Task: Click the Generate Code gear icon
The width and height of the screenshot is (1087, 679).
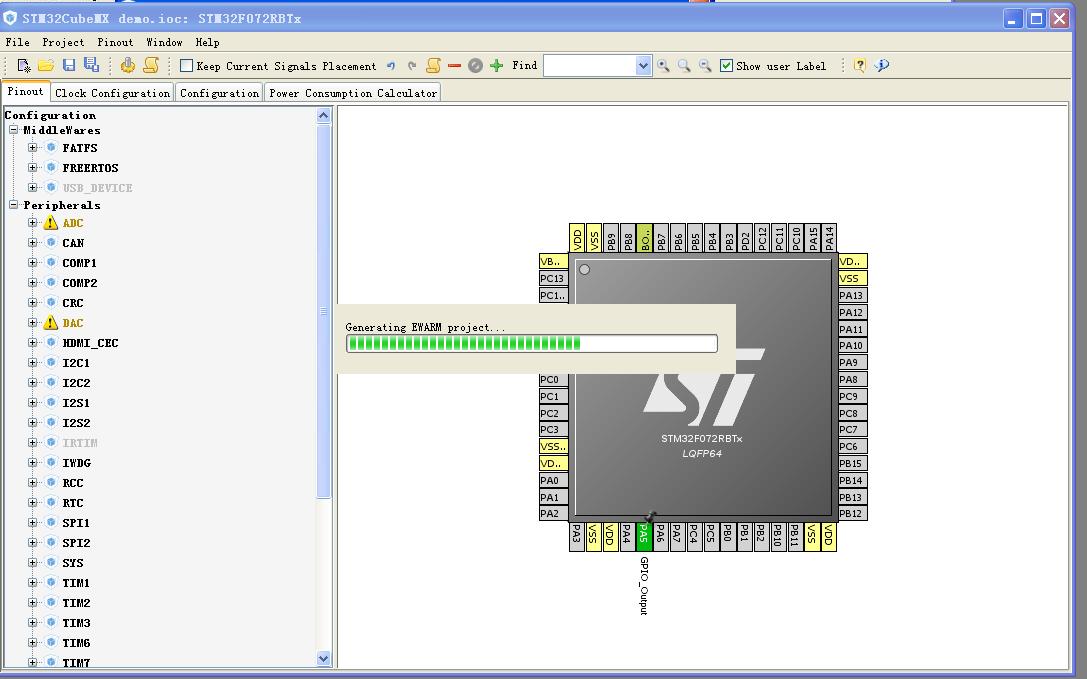Action: 128,65
